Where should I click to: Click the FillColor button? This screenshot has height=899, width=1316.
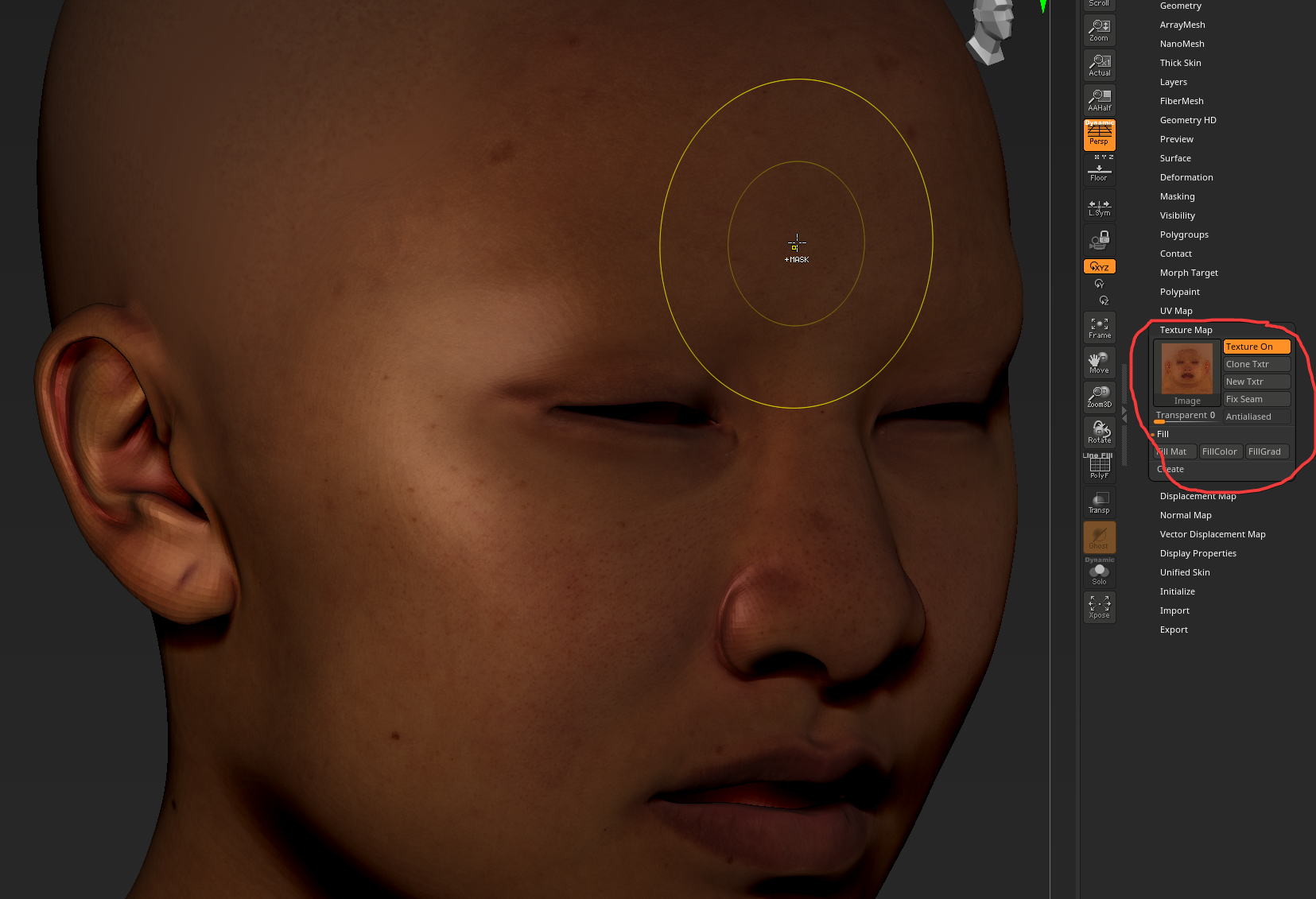click(1221, 451)
